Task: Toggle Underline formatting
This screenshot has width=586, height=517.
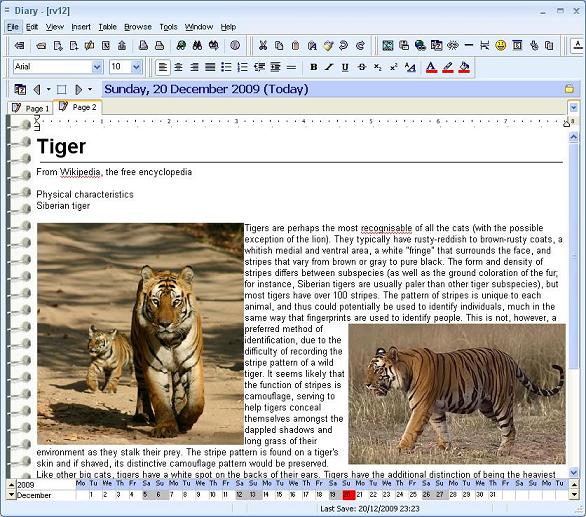Action: point(345,67)
